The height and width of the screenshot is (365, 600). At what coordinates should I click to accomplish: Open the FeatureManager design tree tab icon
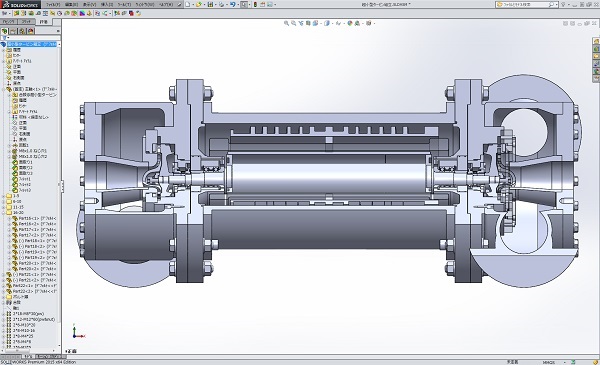[5, 31]
